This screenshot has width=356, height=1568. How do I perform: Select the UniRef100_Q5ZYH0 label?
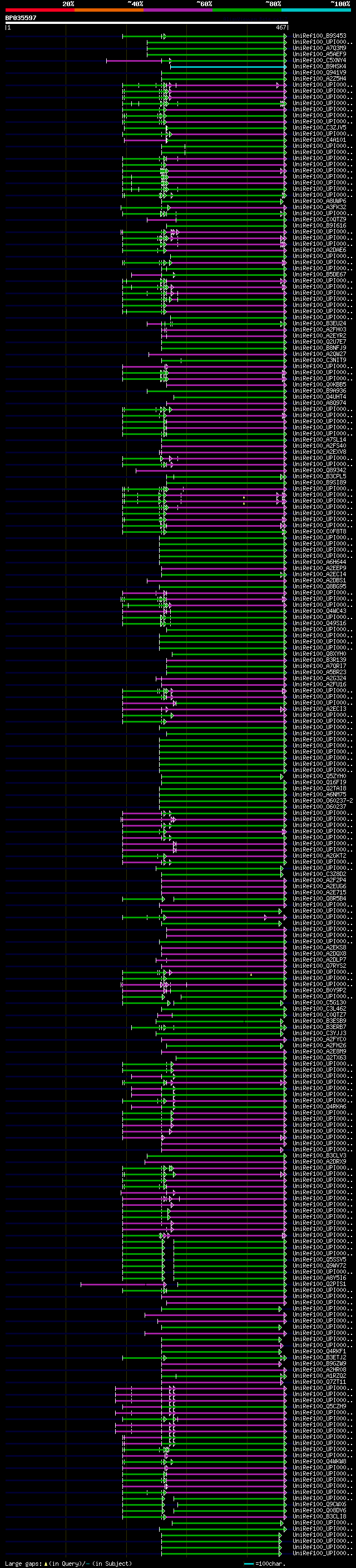[319, 776]
